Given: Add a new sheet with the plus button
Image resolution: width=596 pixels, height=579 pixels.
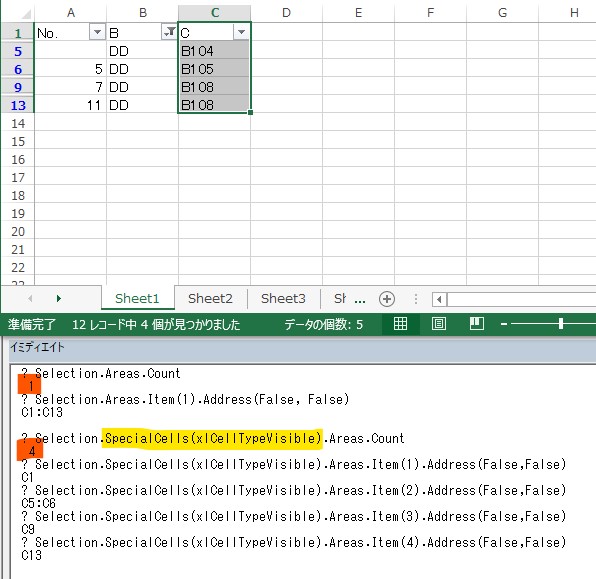Looking at the screenshot, I should coord(387,299).
